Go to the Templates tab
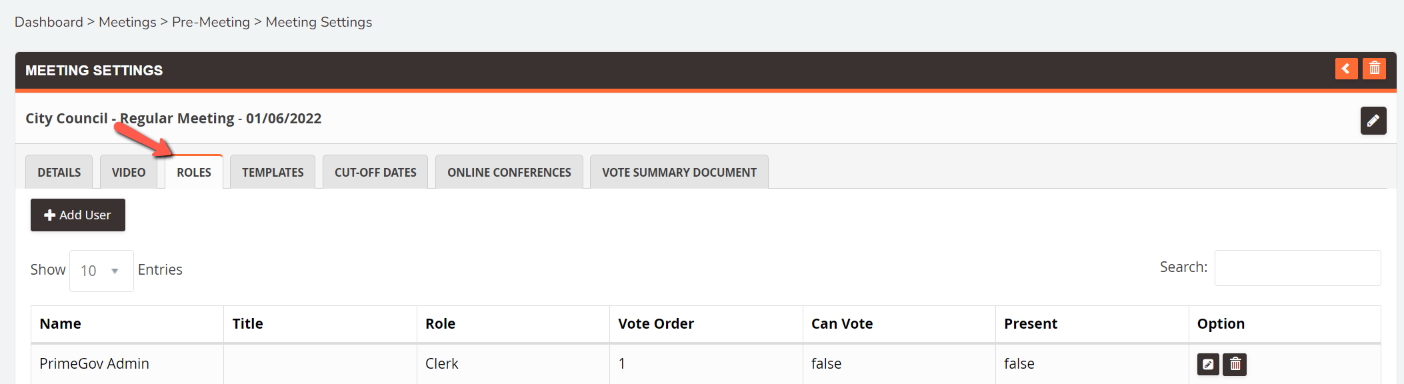The image size is (1404, 384). (273, 172)
